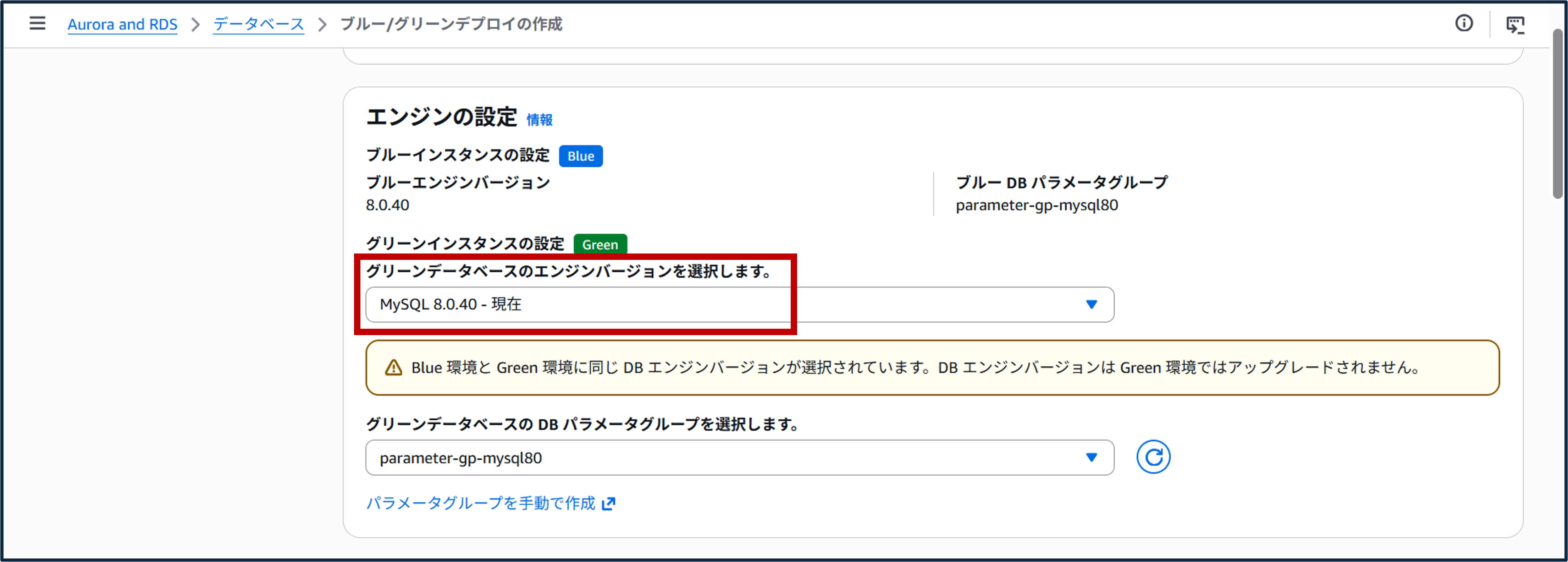Refresh the DB parameter group list
The image size is (1568, 562).
(1153, 457)
